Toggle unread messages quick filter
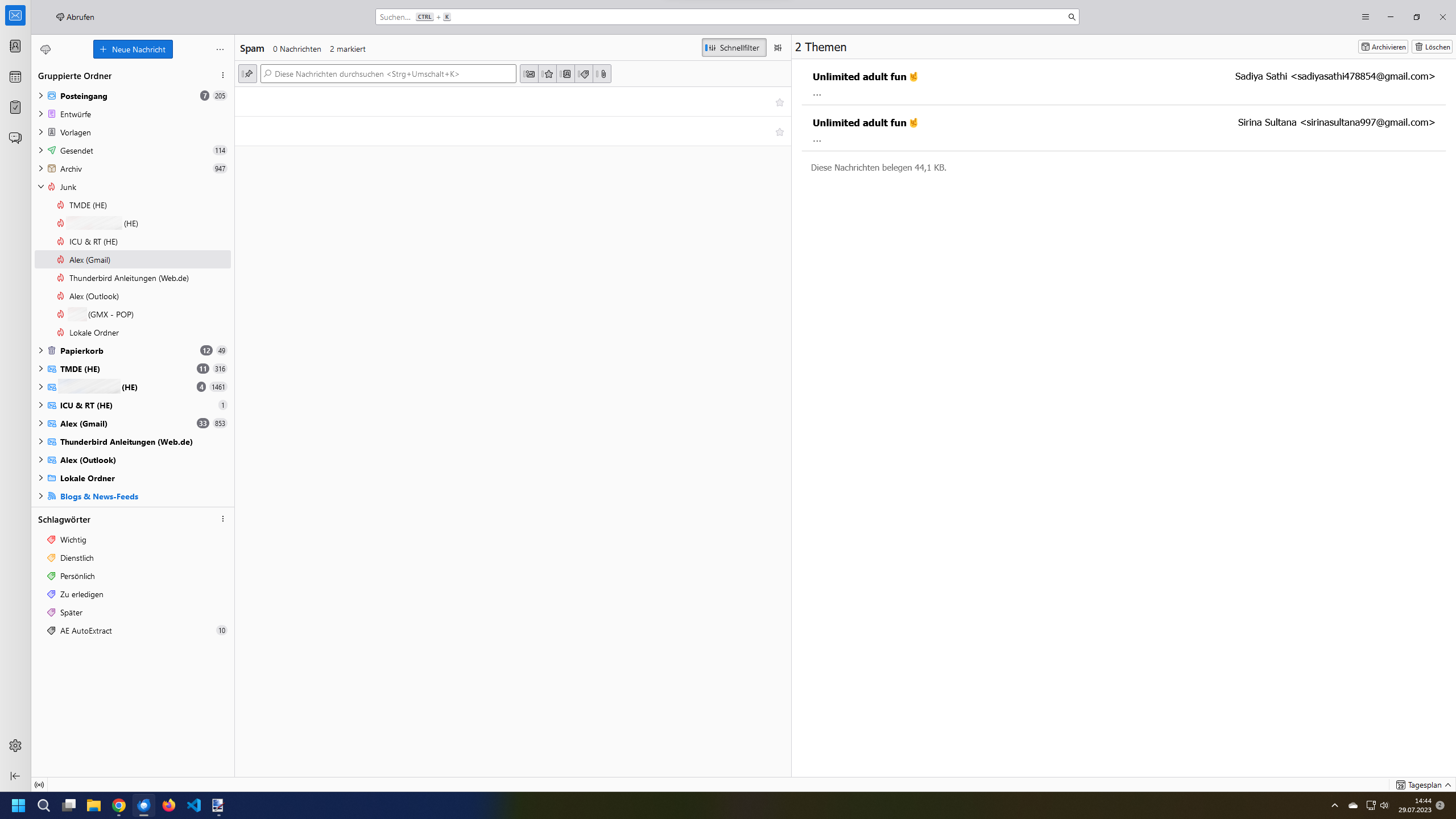The width and height of the screenshot is (1456, 819). [529, 74]
